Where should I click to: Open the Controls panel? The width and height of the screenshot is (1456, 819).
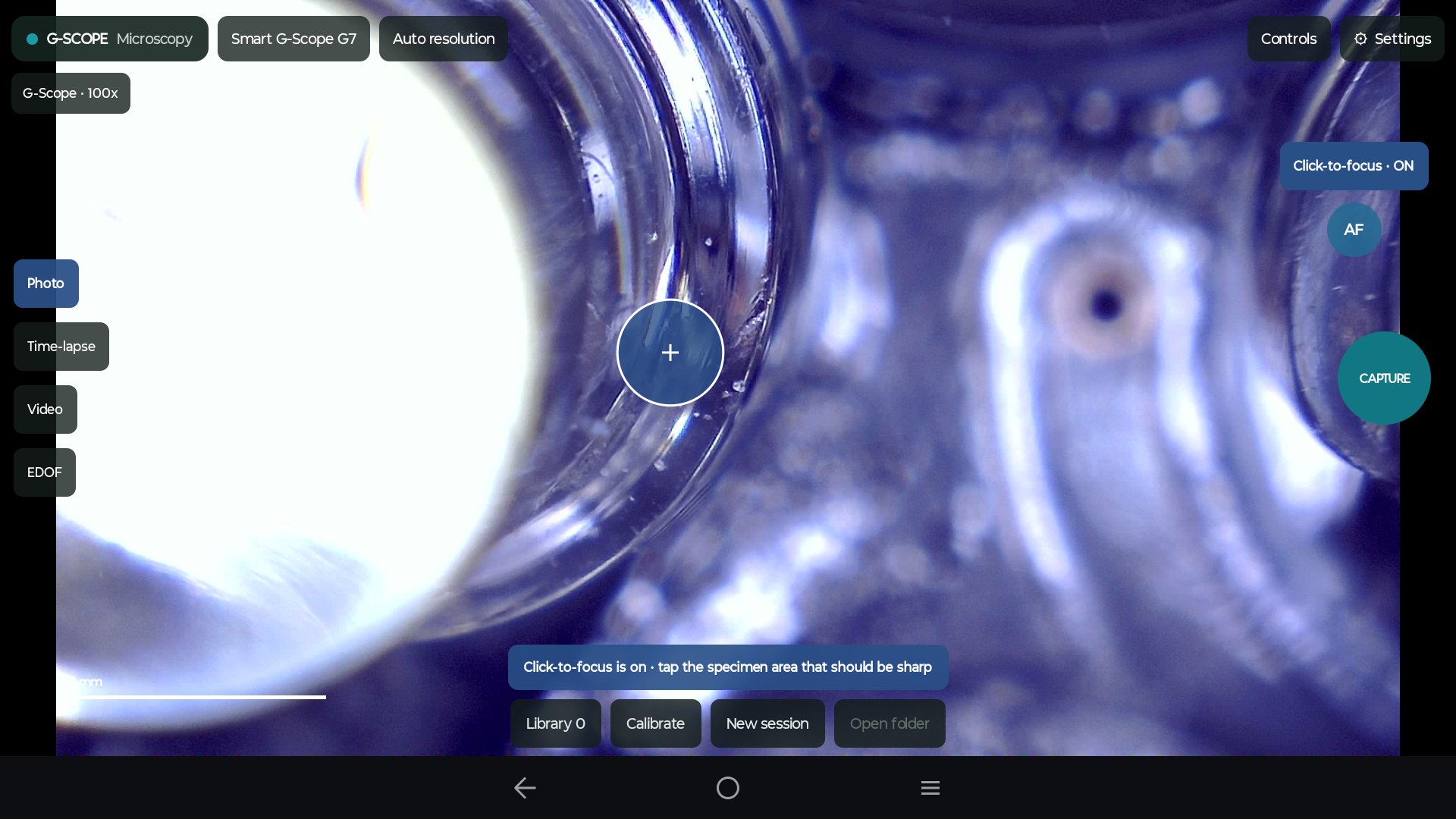tap(1288, 39)
